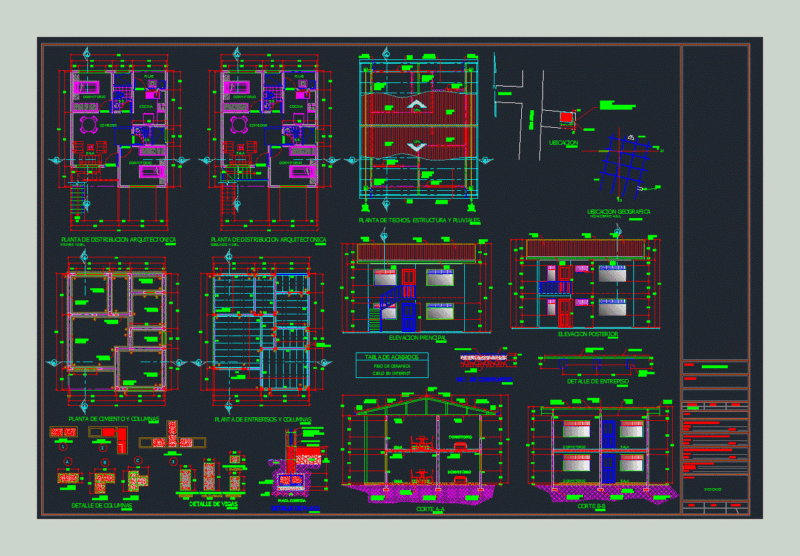
Task: Click the PLANTA DE CIMIENTO Y COLUMNAS title
Action: click(113, 419)
